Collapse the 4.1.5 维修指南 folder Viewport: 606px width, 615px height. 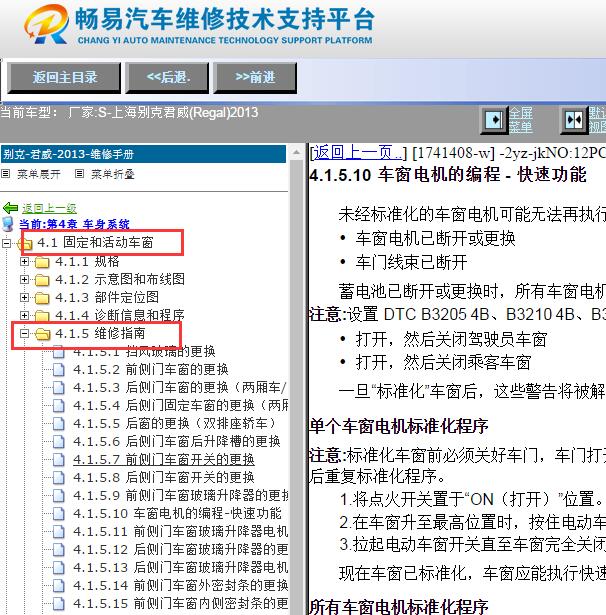(x=24, y=333)
